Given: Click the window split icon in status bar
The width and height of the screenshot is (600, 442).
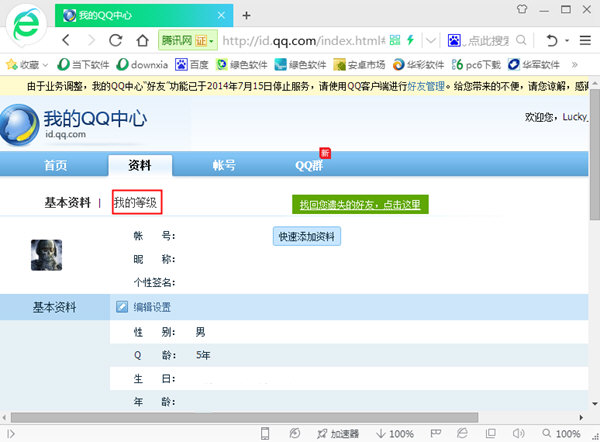Looking at the screenshot, I should (491, 433).
